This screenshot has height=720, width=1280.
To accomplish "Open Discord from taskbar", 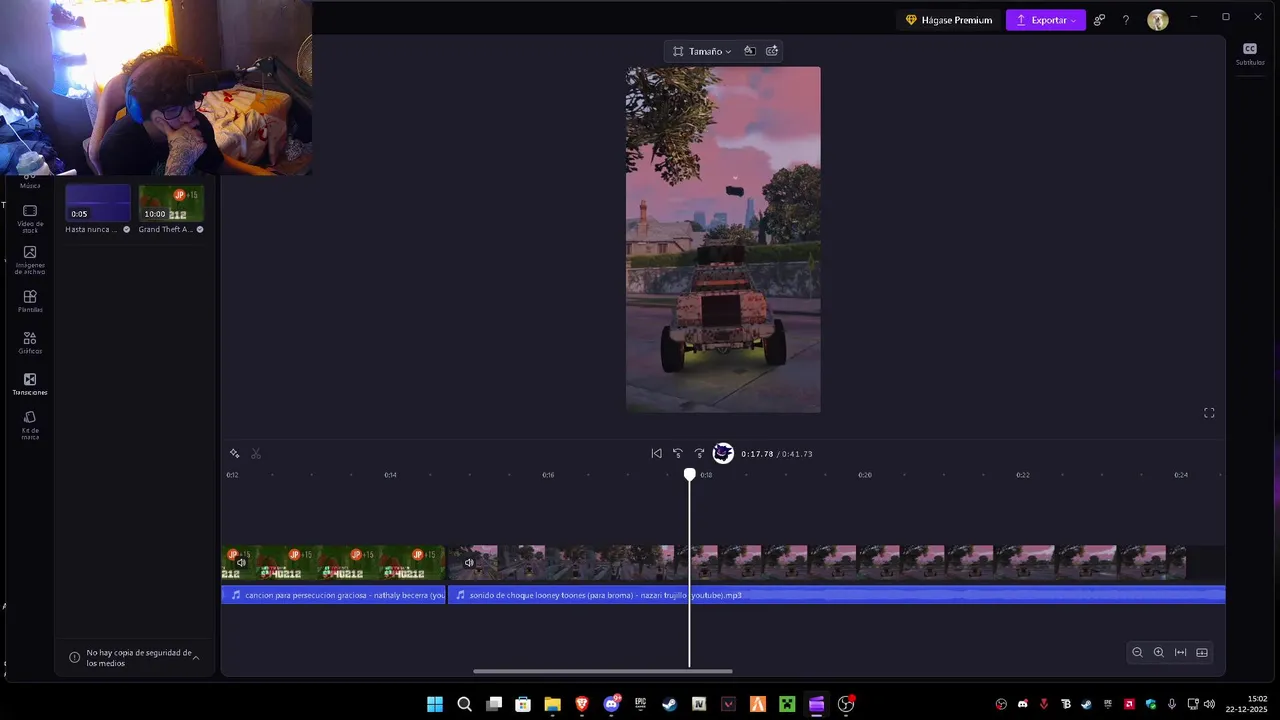I will tap(611, 704).
